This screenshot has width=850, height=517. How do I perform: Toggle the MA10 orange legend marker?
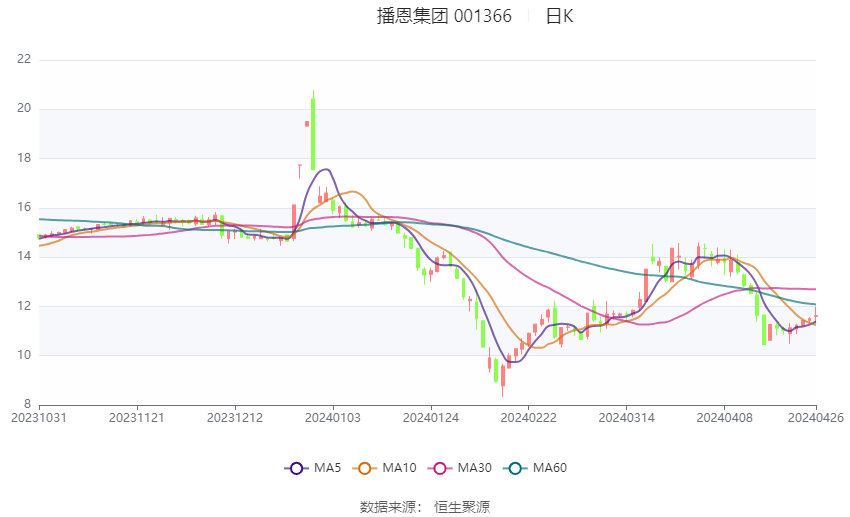pyautogui.click(x=364, y=468)
